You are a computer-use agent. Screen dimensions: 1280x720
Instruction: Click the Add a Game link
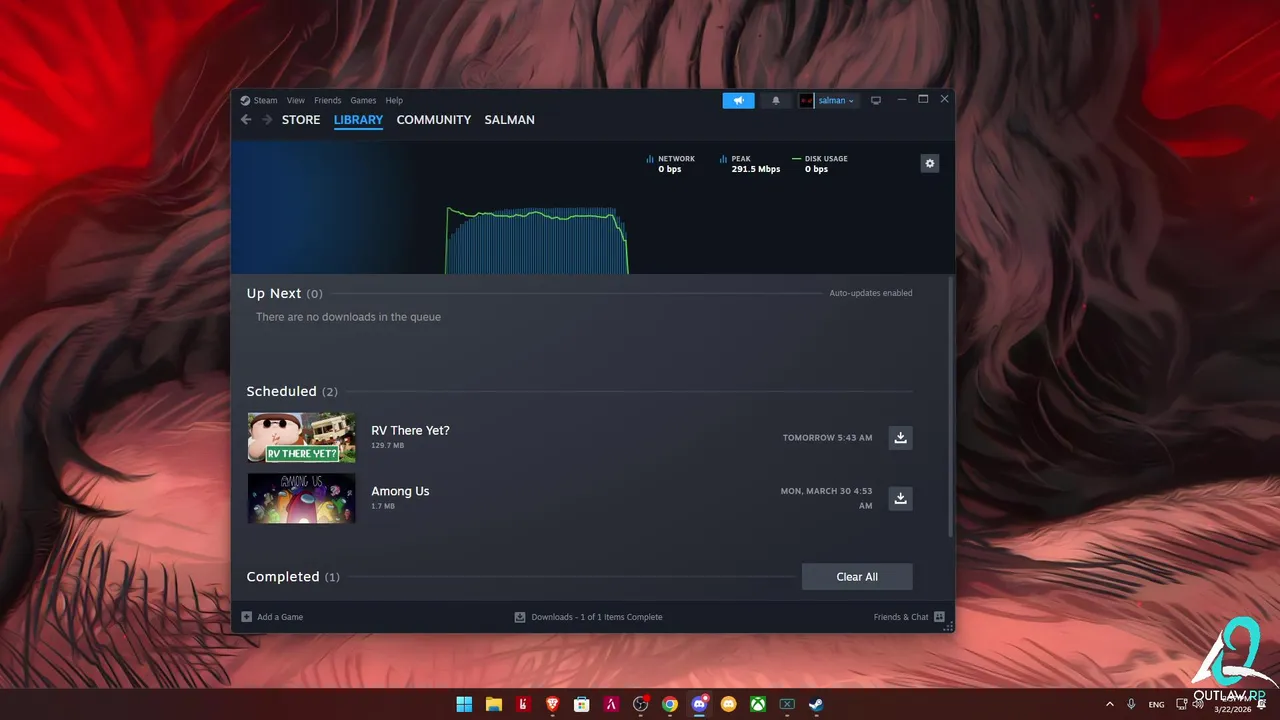click(280, 617)
